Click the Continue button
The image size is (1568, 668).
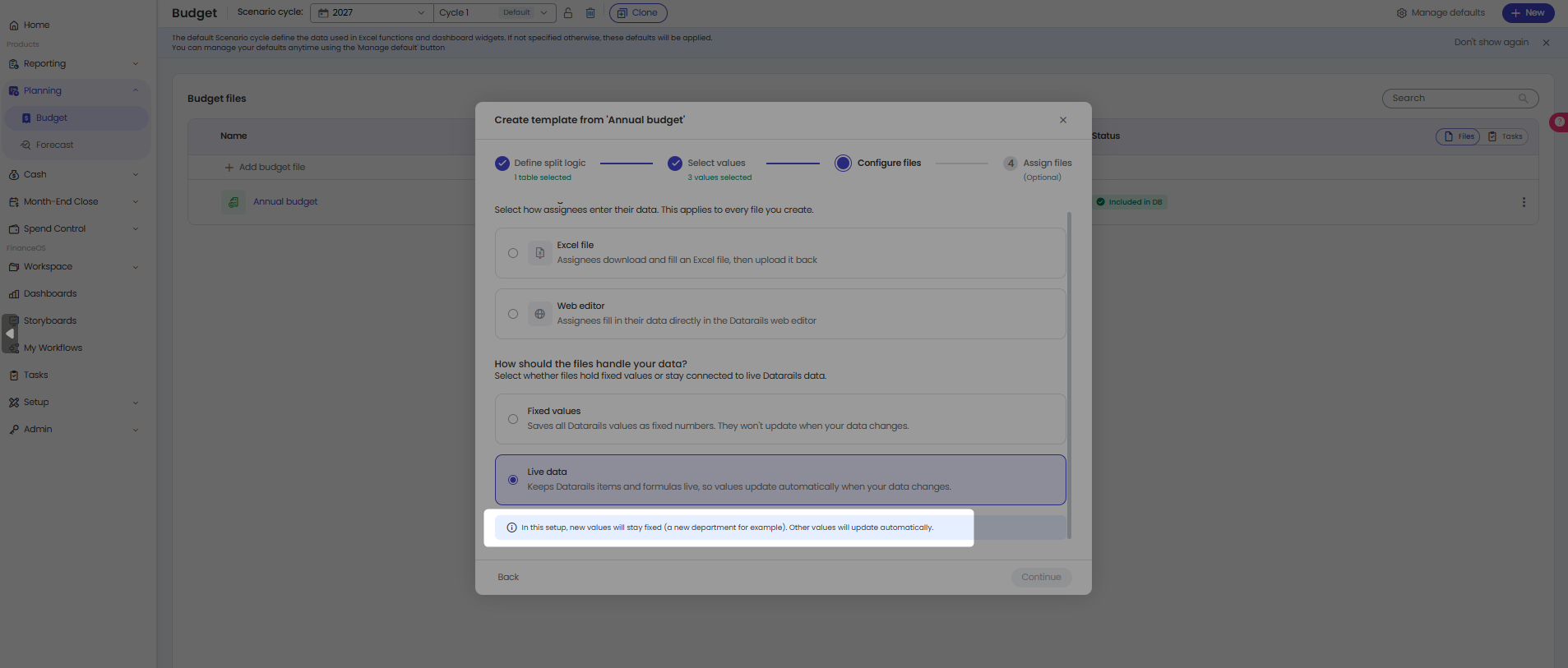[x=1041, y=578]
